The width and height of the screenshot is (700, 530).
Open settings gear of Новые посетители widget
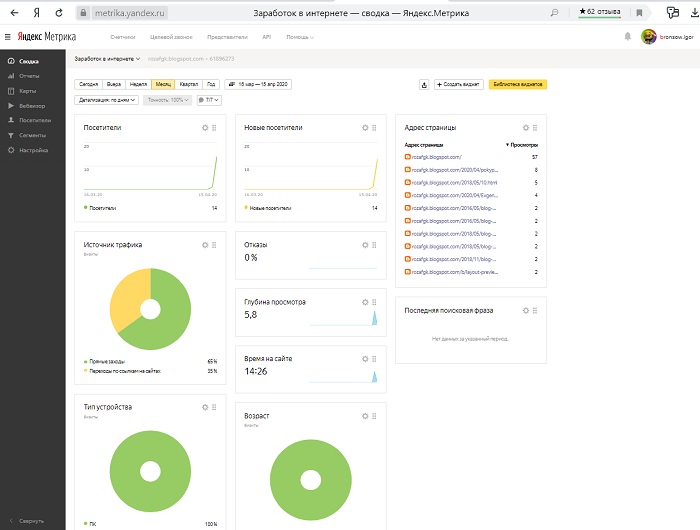365,128
